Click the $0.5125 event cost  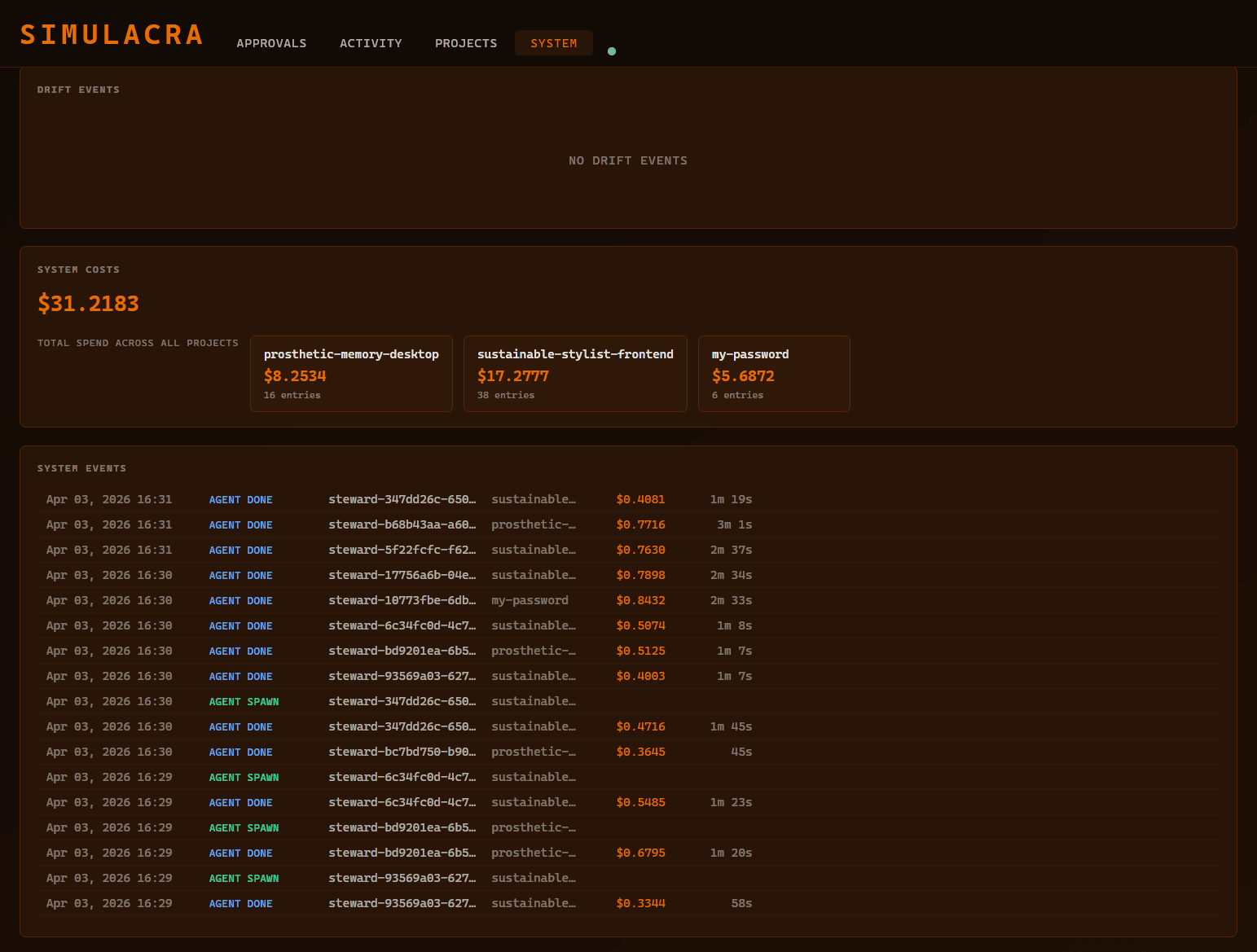(640, 651)
